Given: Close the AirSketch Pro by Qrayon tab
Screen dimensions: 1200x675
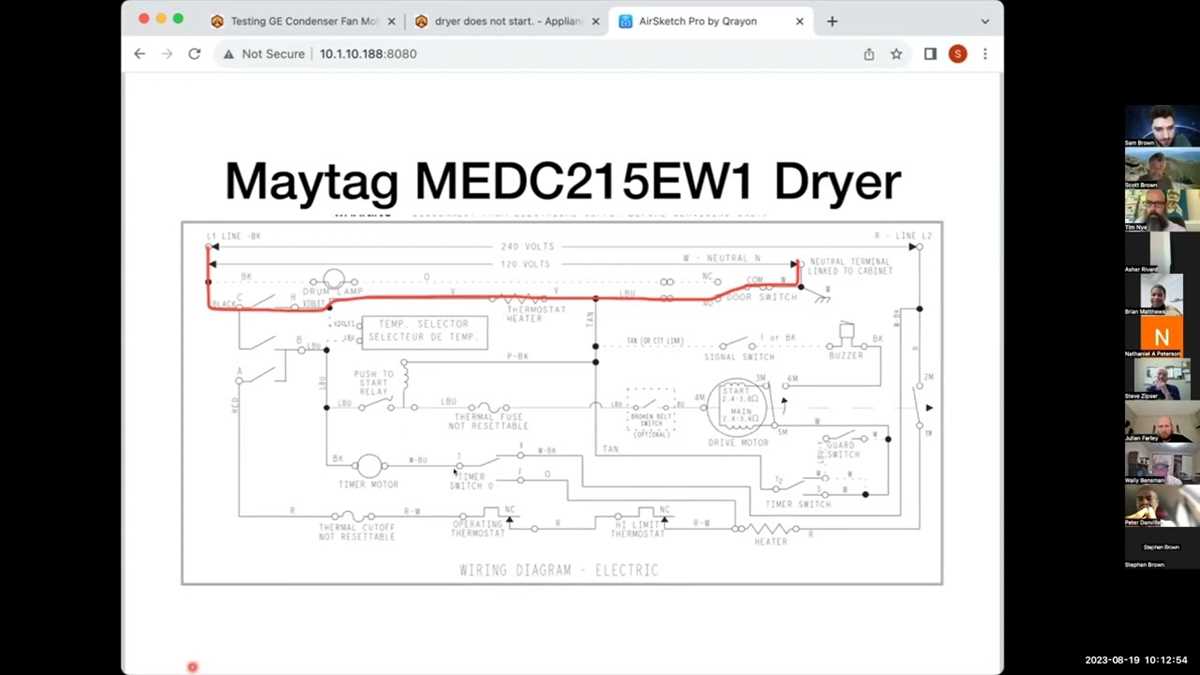Looking at the screenshot, I should pos(800,21).
